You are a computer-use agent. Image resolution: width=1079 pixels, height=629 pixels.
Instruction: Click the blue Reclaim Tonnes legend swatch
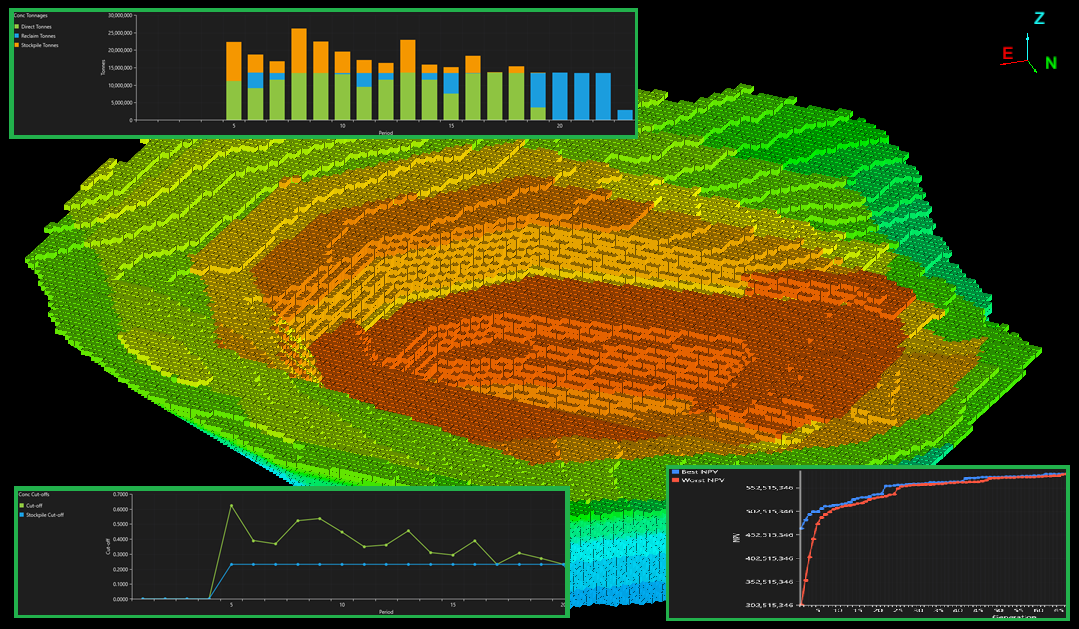point(17,36)
